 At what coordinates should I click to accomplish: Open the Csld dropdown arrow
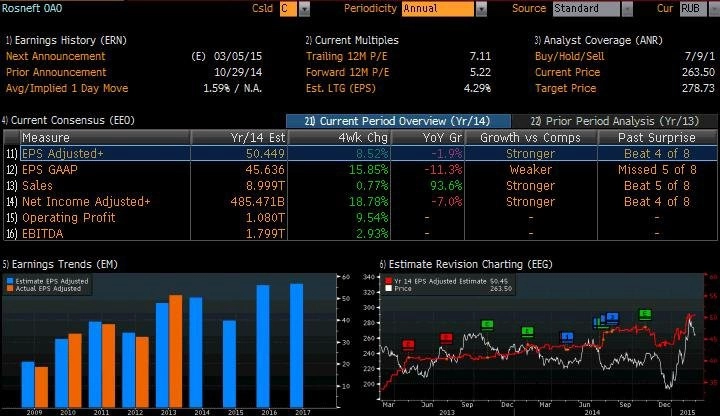point(304,9)
